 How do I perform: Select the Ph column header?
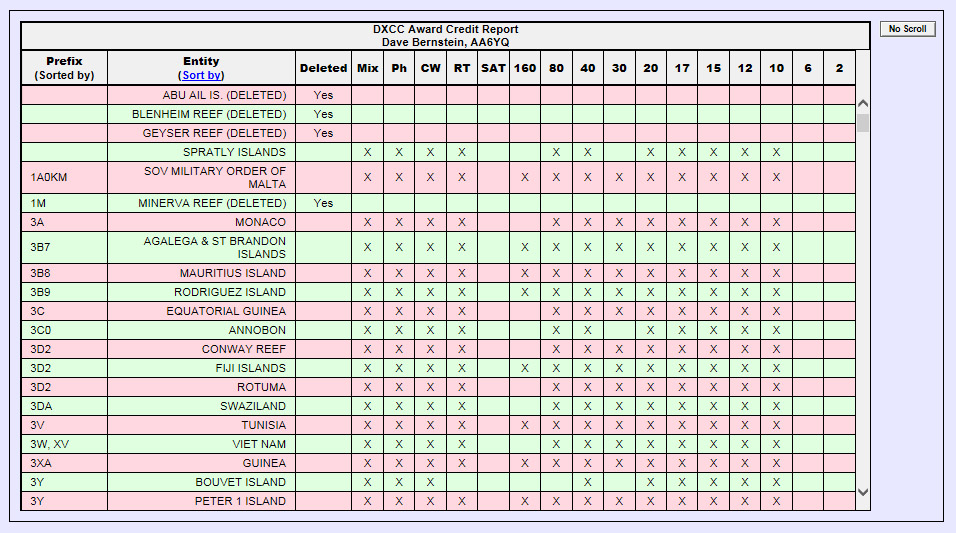(399, 68)
